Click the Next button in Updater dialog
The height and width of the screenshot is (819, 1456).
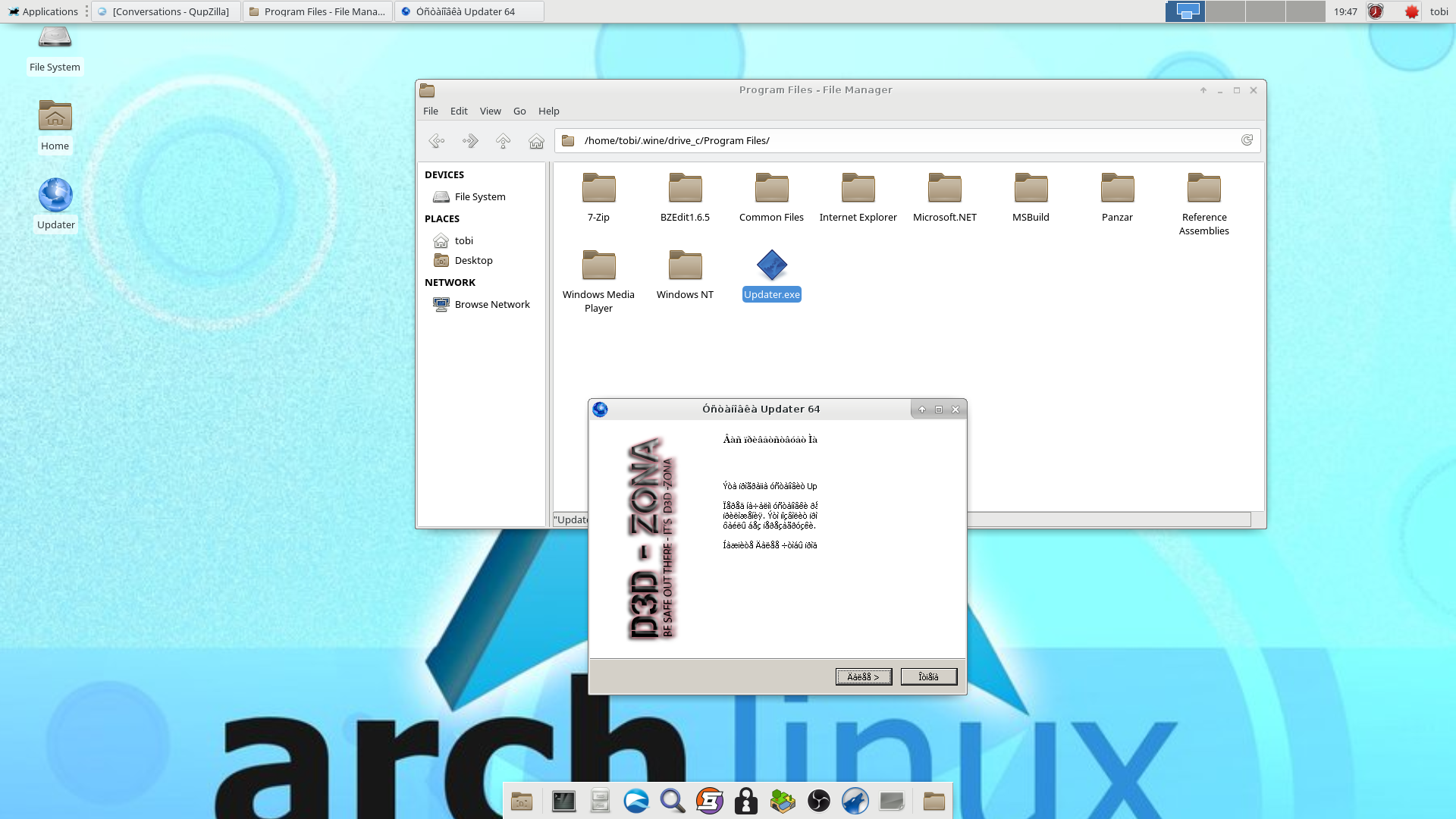tap(864, 676)
